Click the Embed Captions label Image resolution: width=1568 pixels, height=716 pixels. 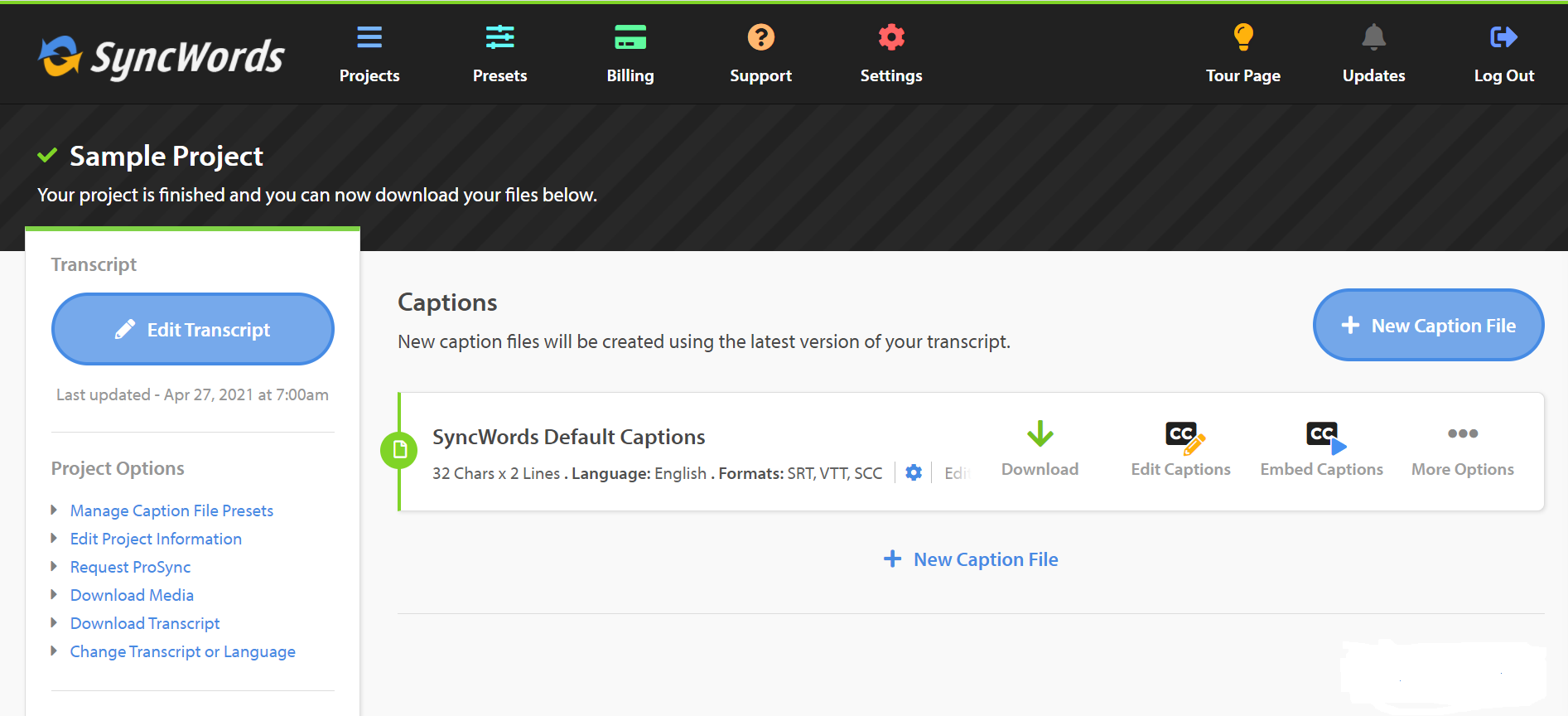coord(1322,469)
